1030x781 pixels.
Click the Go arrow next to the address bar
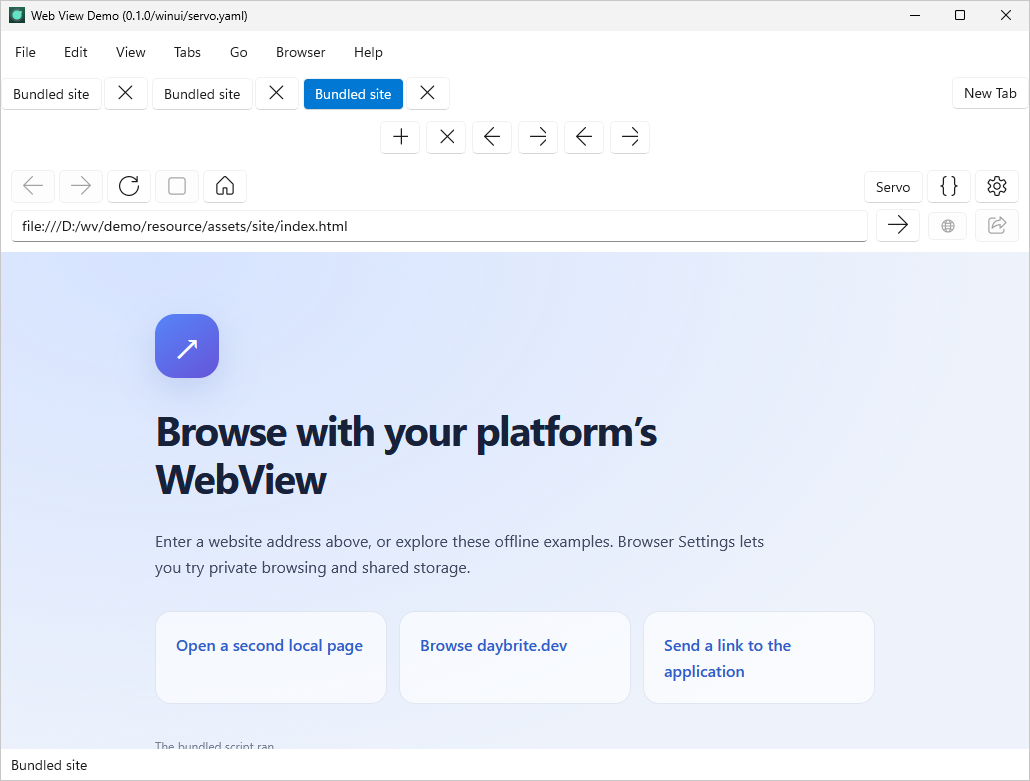[897, 226]
